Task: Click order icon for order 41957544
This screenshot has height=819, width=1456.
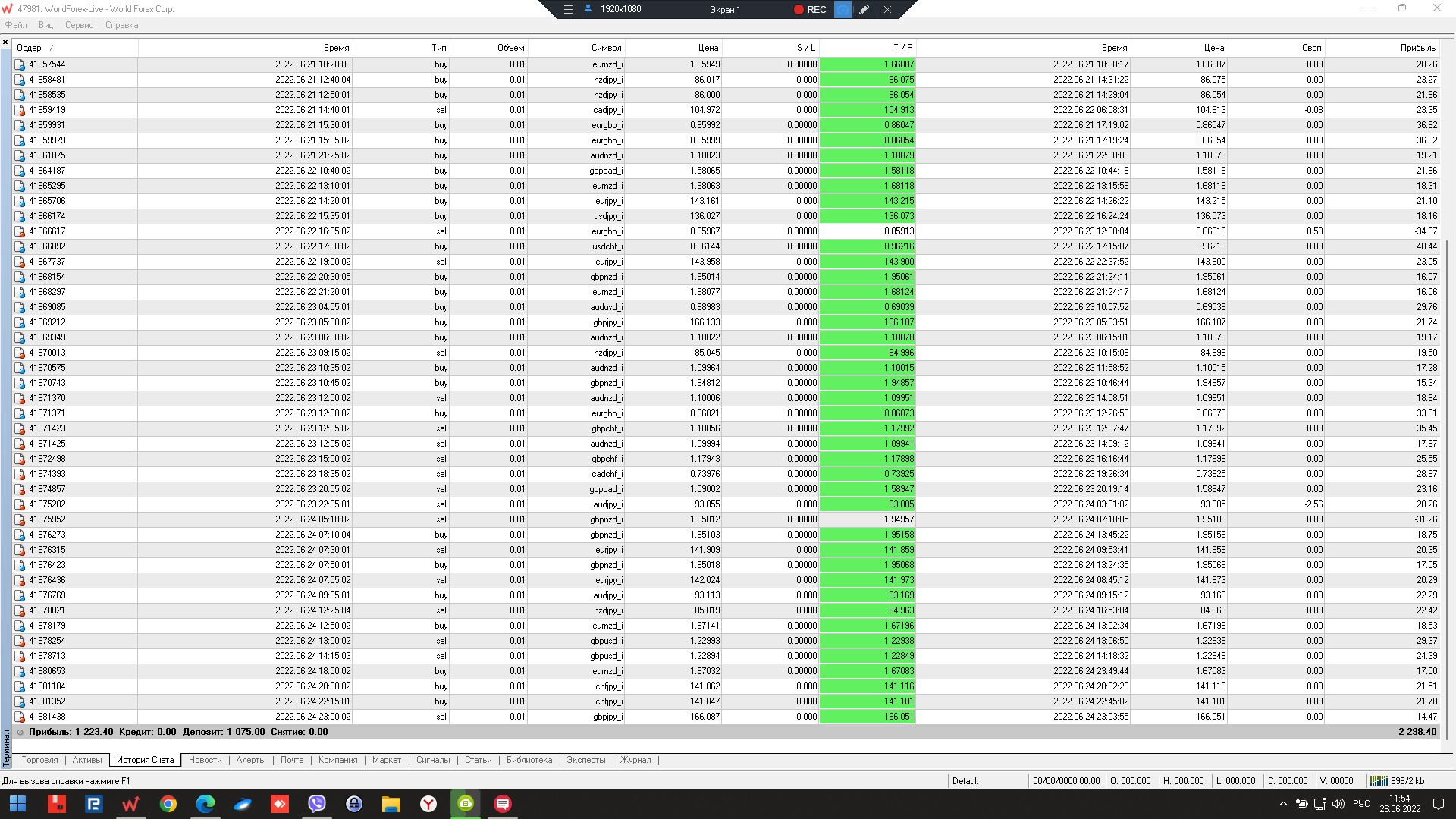Action: pyautogui.click(x=20, y=65)
